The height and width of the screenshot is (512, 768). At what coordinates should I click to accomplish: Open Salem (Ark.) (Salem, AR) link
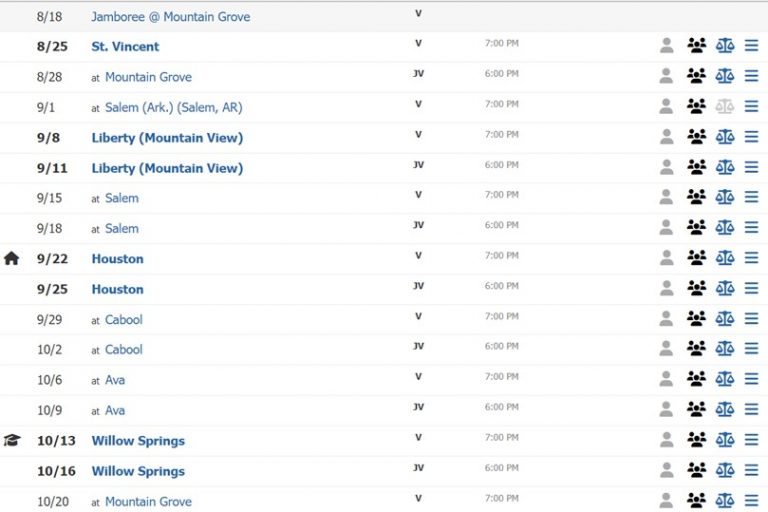pyautogui.click(x=173, y=107)
